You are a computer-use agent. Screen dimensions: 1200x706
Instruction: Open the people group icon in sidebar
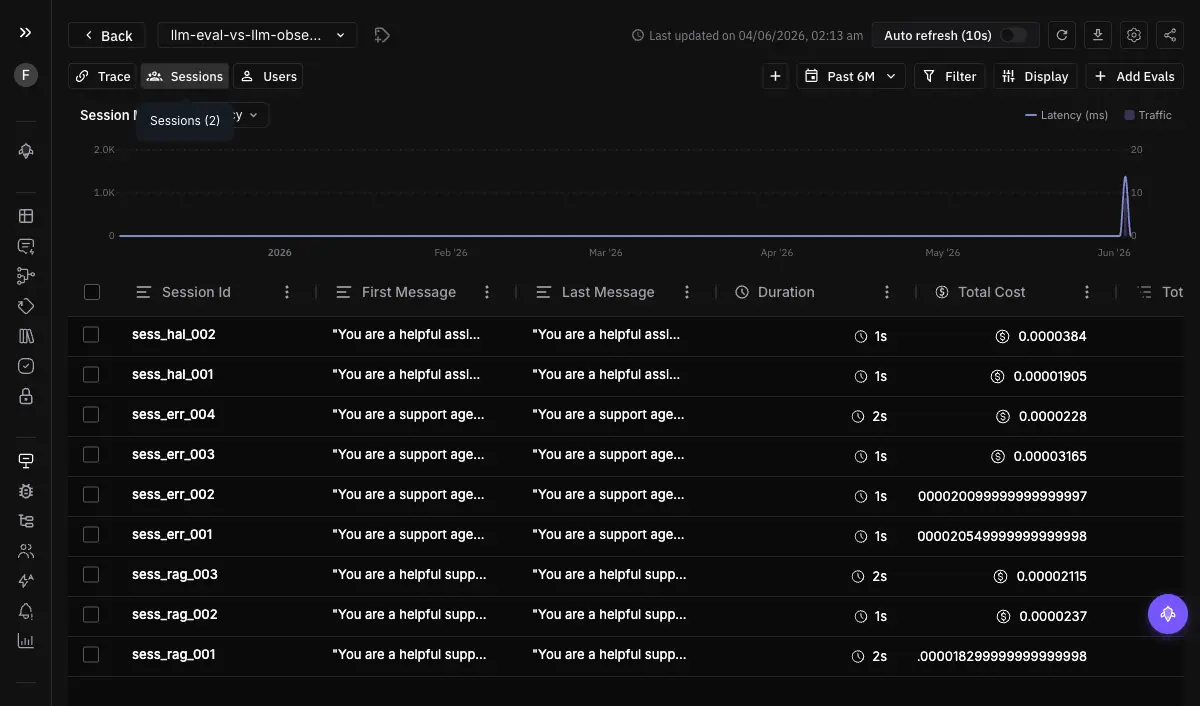click(26, 551)
